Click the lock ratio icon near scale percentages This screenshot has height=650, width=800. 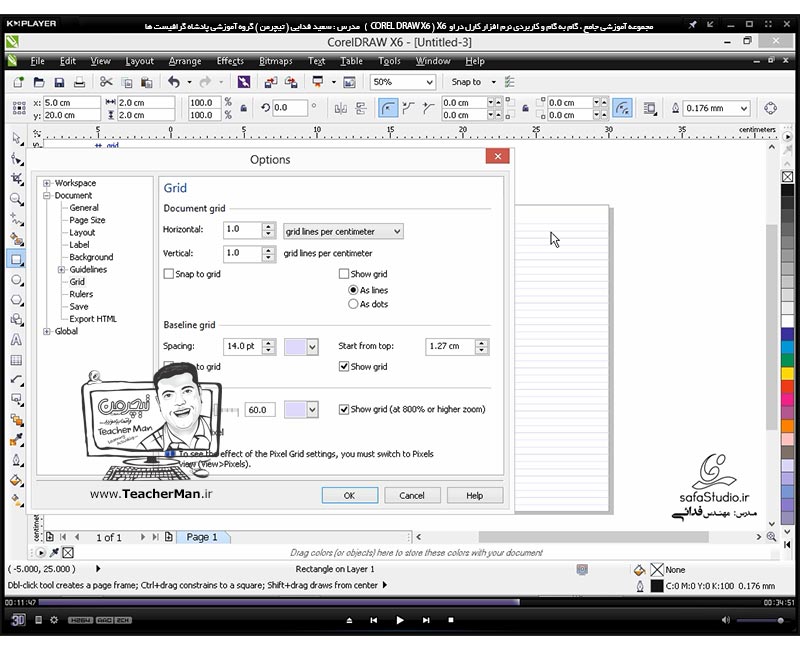coord(244,108)
